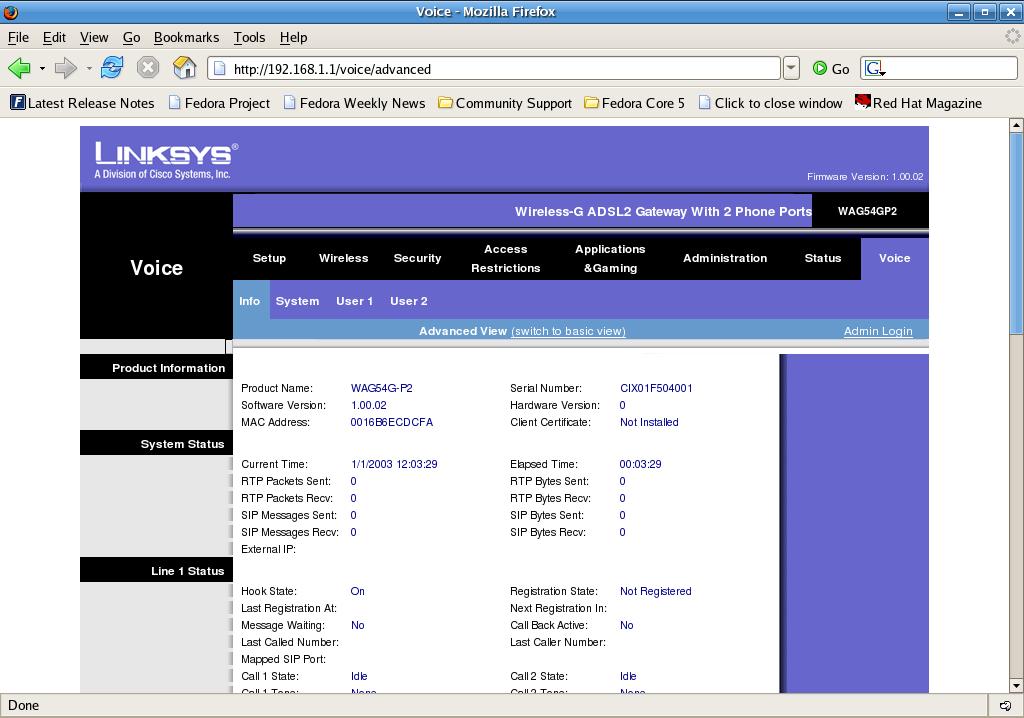Go to the Home page icon
This screenshot has width=1024, height=718.
click(185, 68)
